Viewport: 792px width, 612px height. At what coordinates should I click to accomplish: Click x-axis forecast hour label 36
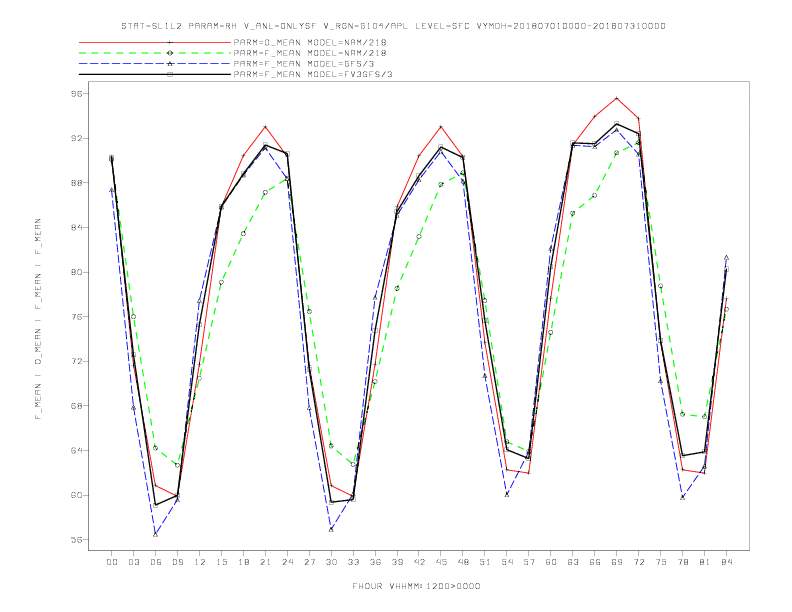click(x=375, y=562)
